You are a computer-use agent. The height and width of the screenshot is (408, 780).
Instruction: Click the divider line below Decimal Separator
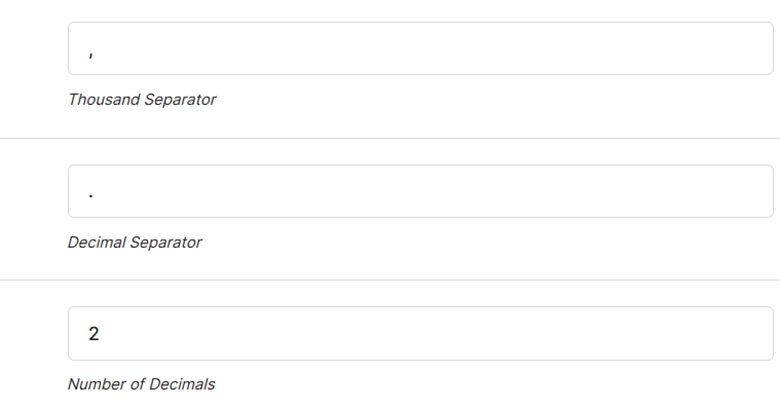point(390,280)
